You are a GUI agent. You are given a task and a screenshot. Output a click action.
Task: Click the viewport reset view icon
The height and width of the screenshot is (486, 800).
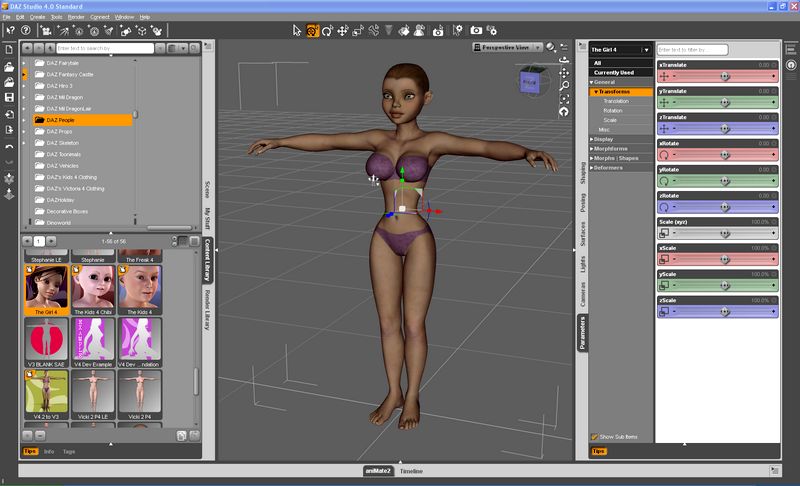tap(564, 112)
